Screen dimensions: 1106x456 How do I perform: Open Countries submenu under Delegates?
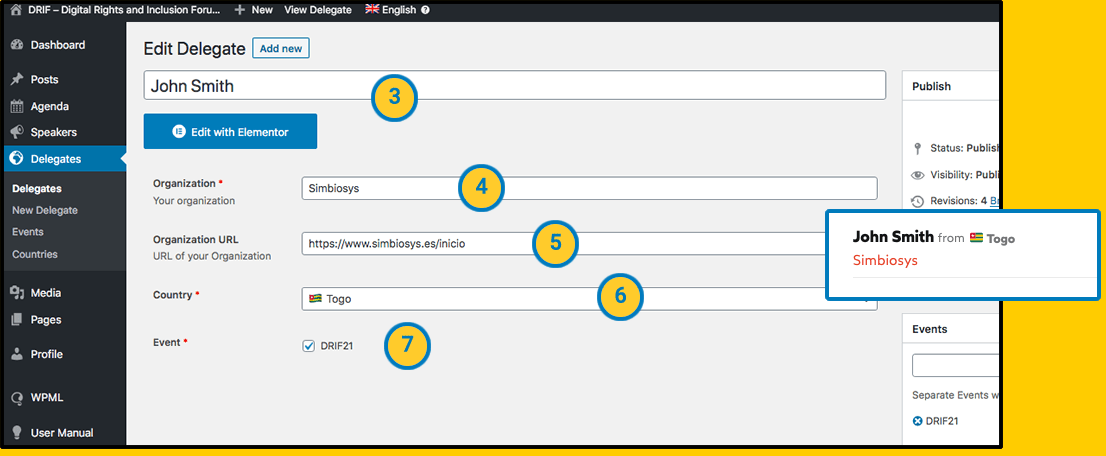(x=35, y=254)
